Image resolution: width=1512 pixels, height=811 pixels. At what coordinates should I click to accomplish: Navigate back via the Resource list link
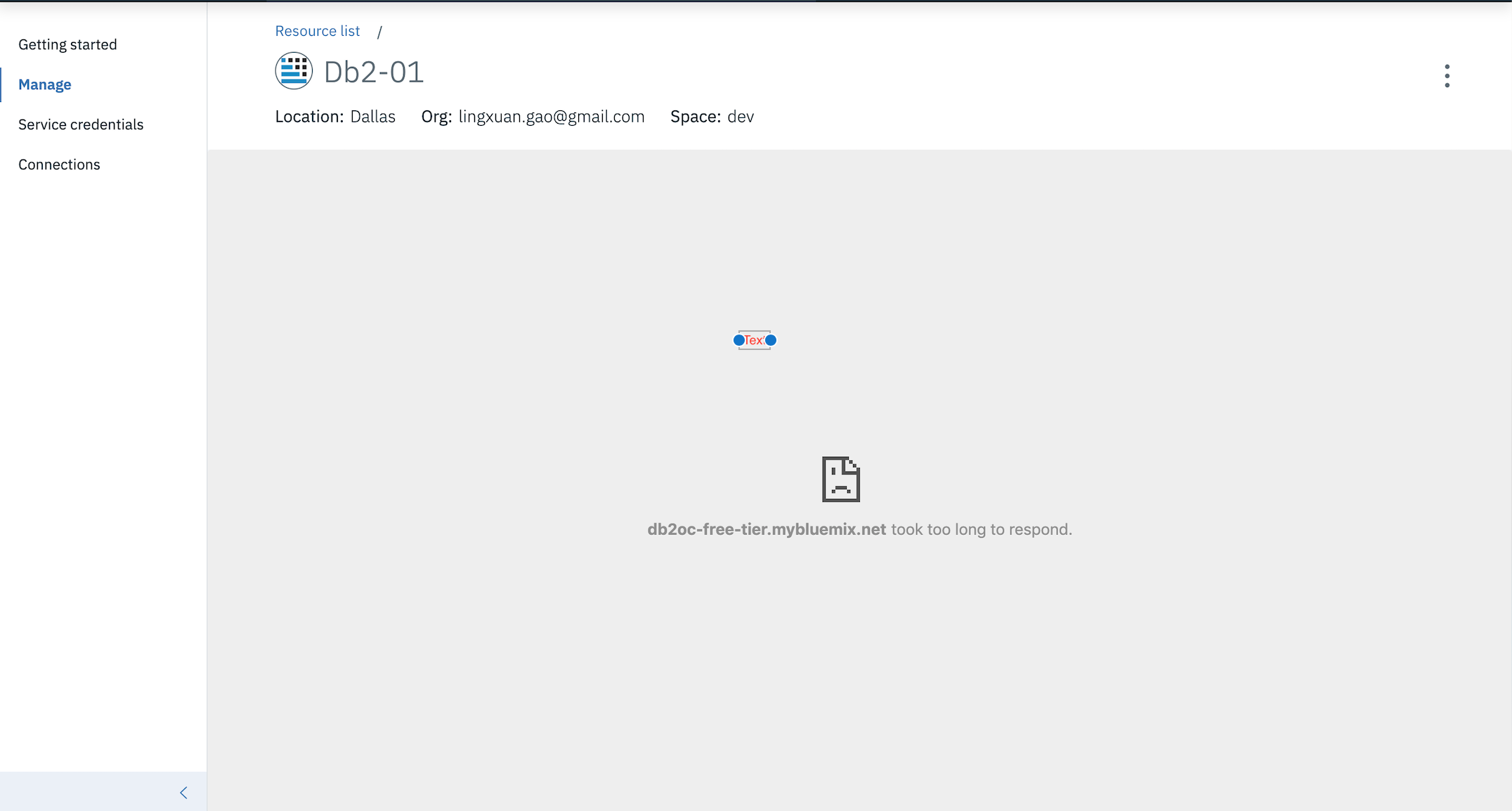(318, 31)
